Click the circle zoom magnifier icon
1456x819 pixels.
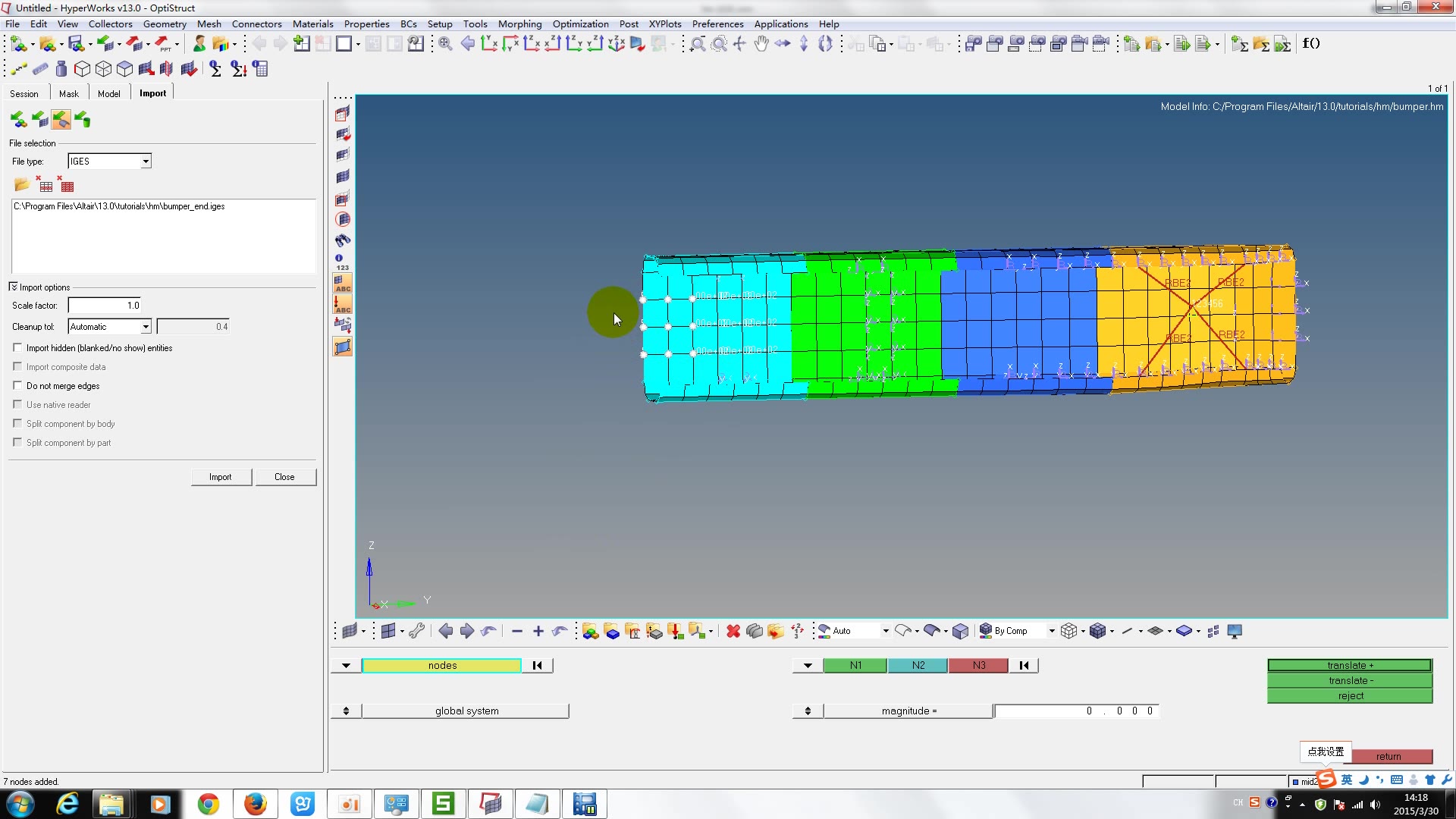[719, 44]
